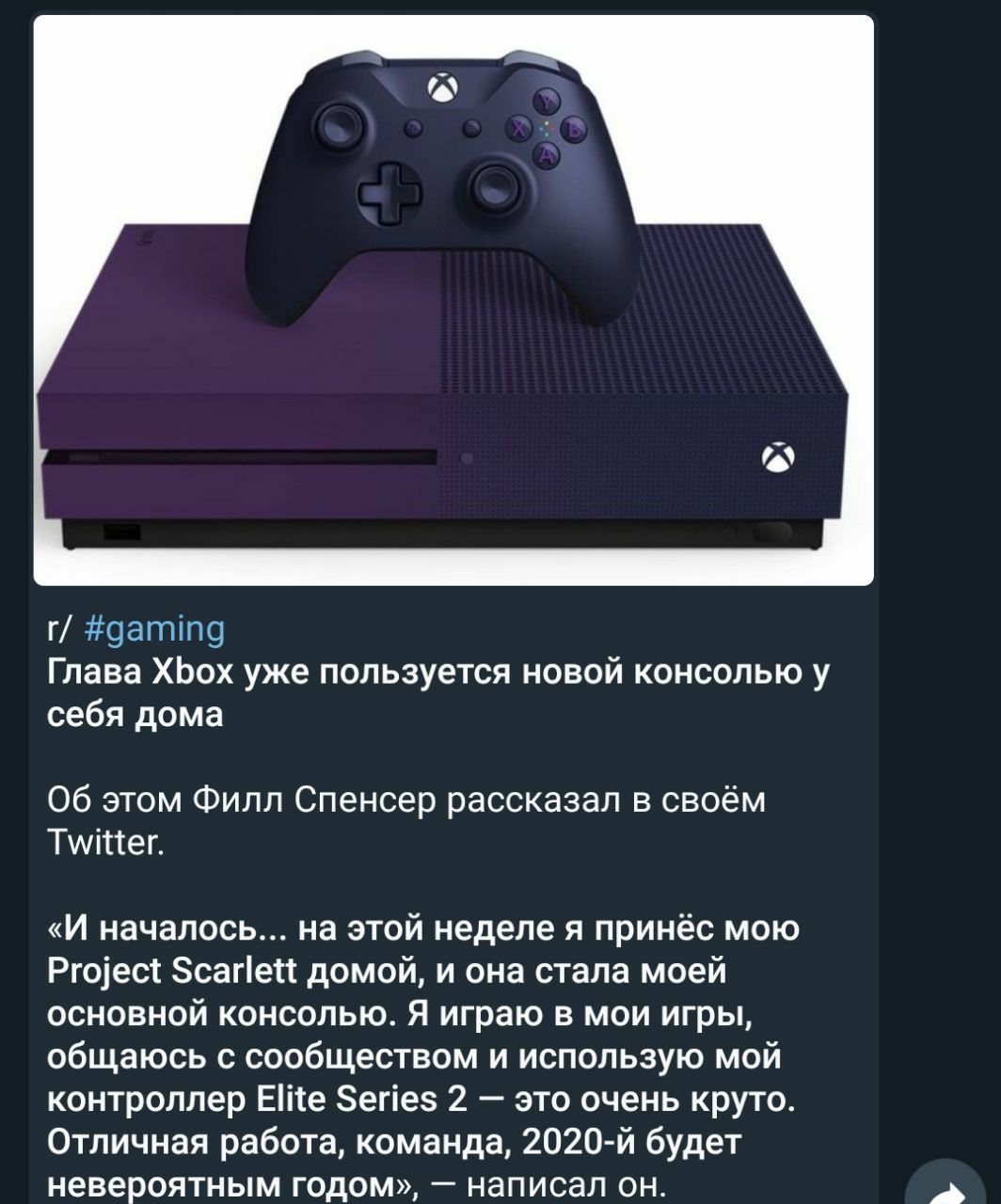Image resolution: width=1001 pixels, height=1204 pixels.
Task: Click the Y button on the controller
Action: click(548, 101)
